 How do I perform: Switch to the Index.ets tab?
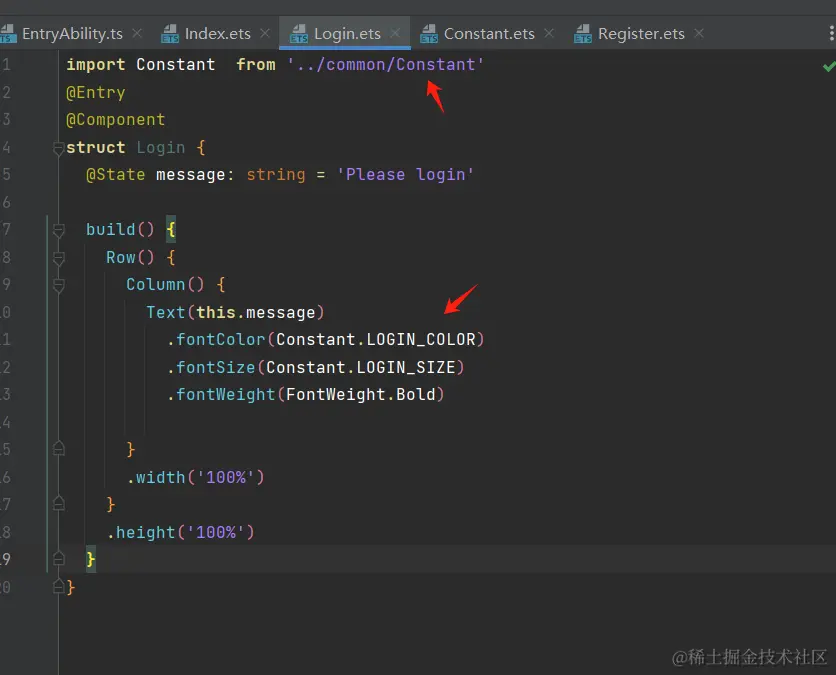point(217,34)
